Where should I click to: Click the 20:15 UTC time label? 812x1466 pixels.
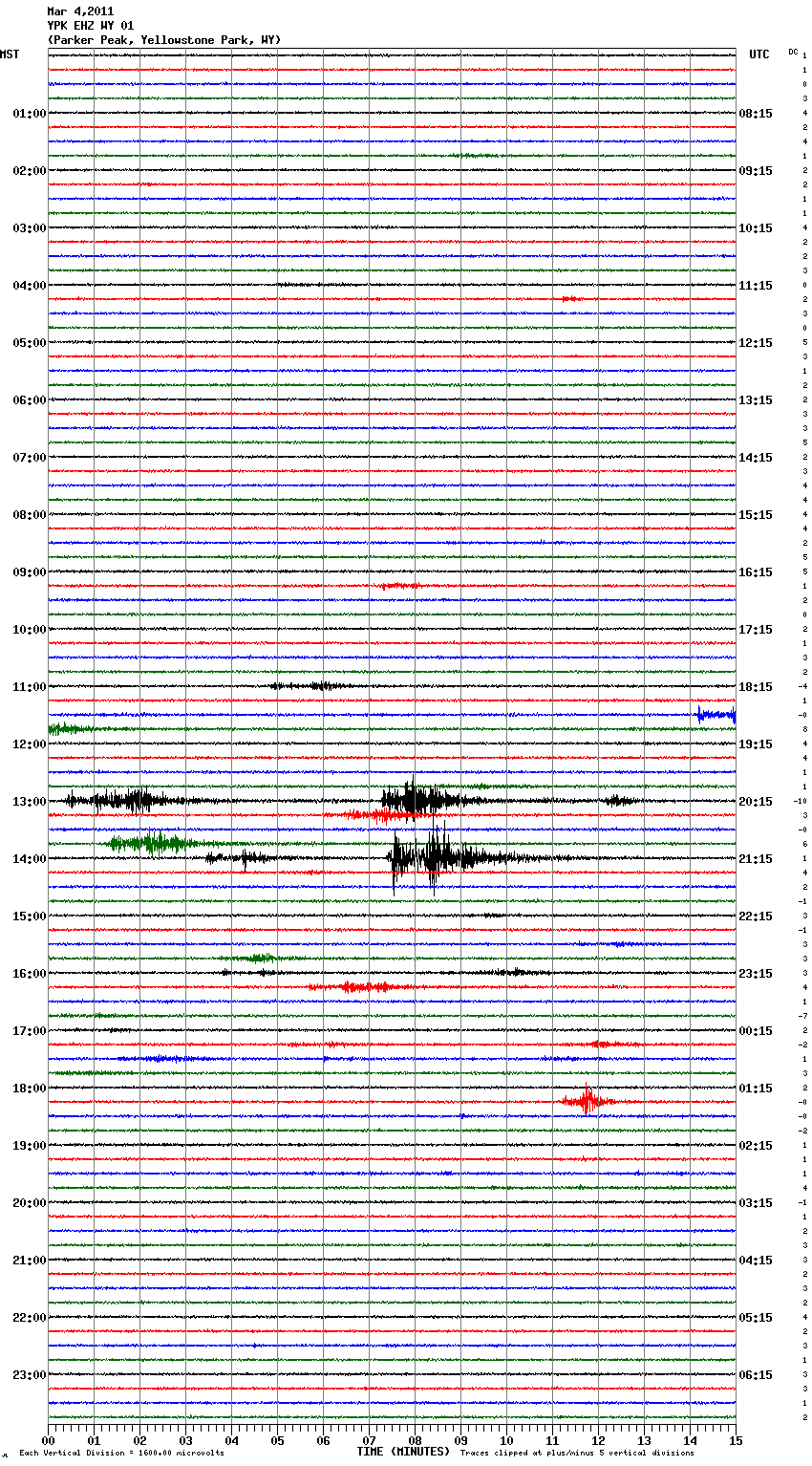756,802
